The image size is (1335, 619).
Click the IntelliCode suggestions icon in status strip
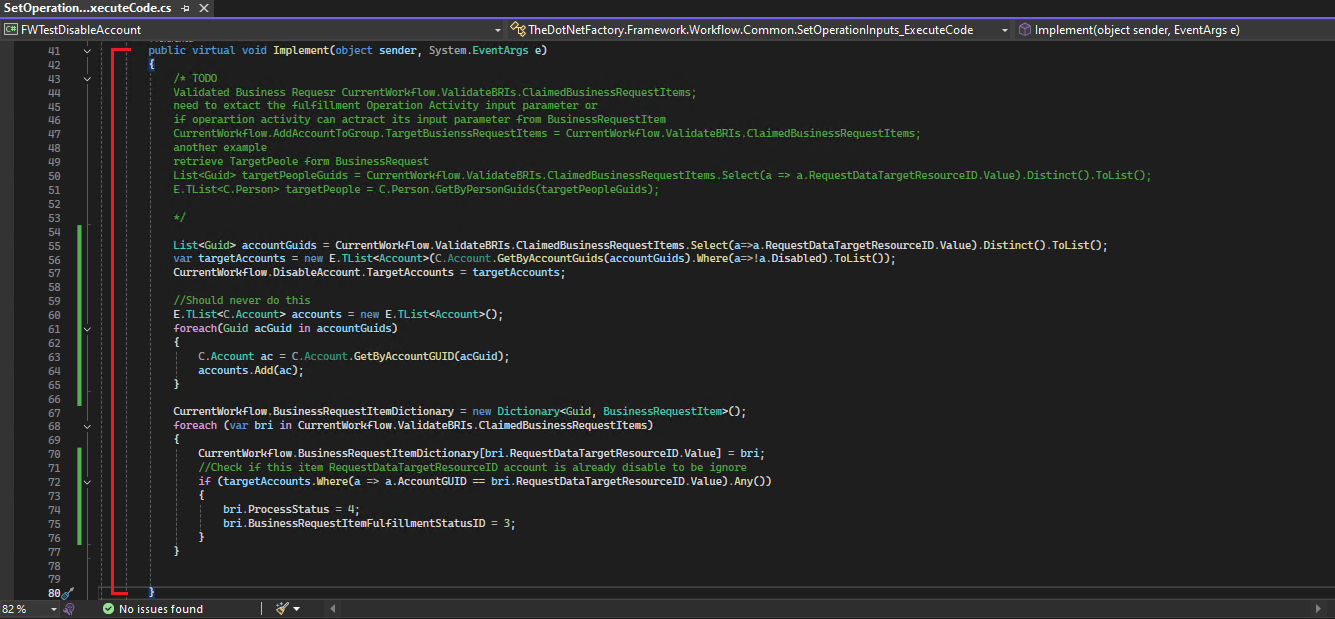point(69,609)
